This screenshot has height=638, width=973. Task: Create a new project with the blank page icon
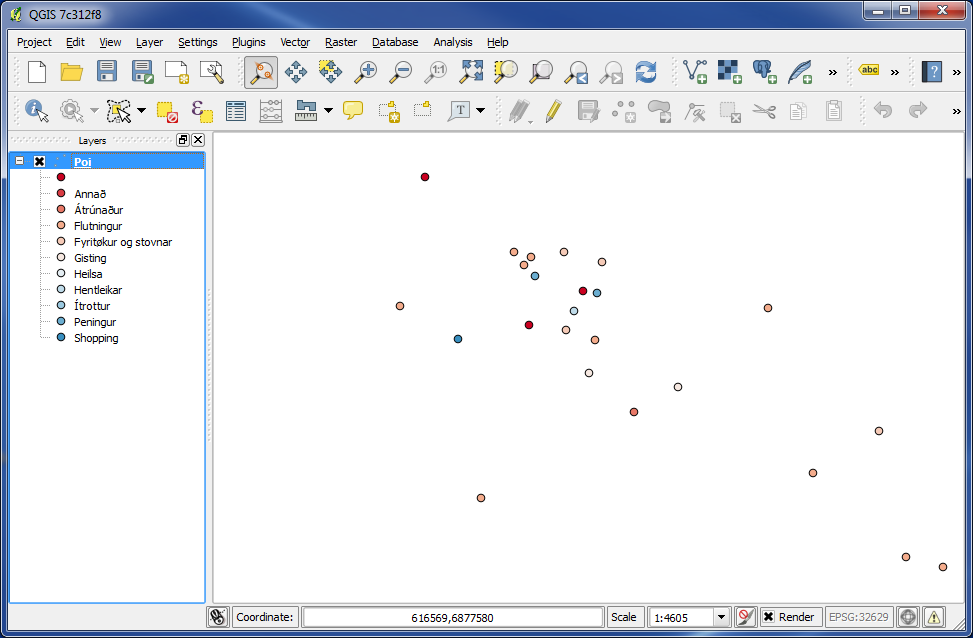point(37,72)
